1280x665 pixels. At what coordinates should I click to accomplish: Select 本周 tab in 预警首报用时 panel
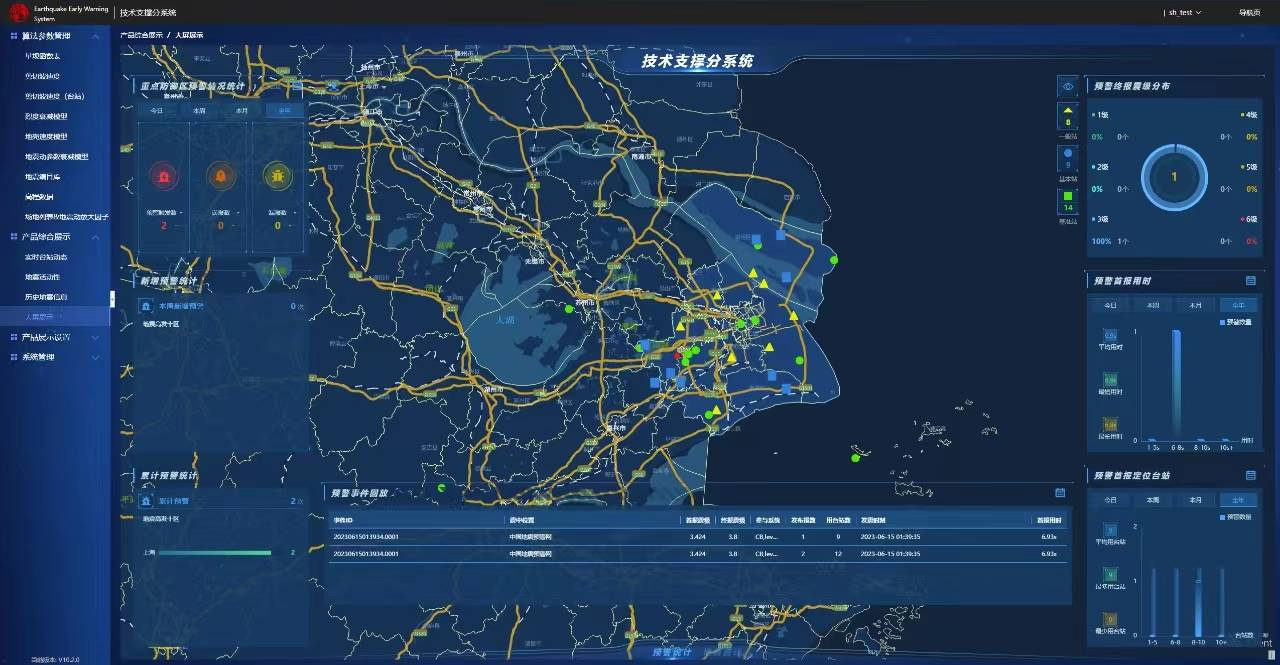pyautogui.click(x=1153, y=305)
